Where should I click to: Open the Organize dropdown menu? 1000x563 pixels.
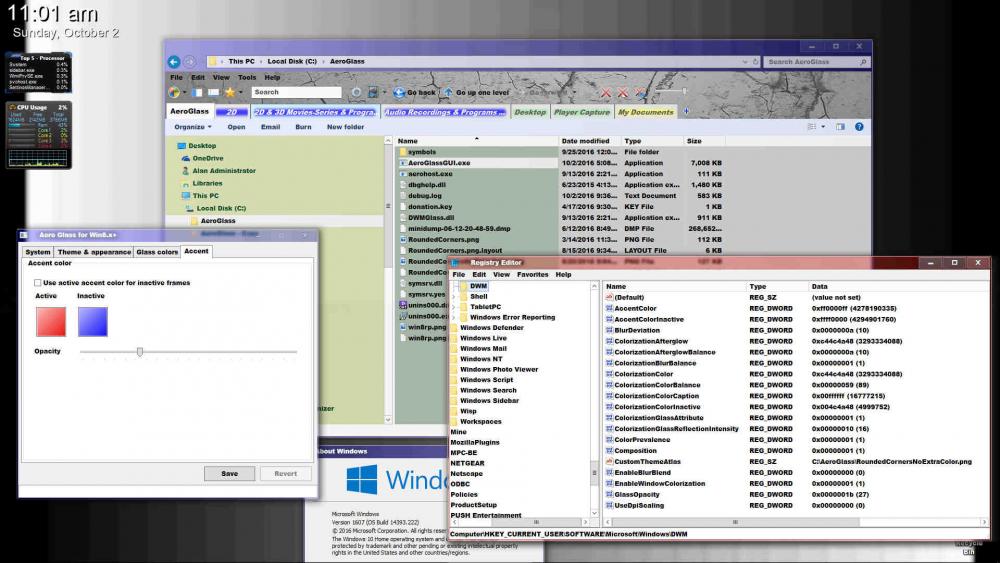(x=192, y=127)
